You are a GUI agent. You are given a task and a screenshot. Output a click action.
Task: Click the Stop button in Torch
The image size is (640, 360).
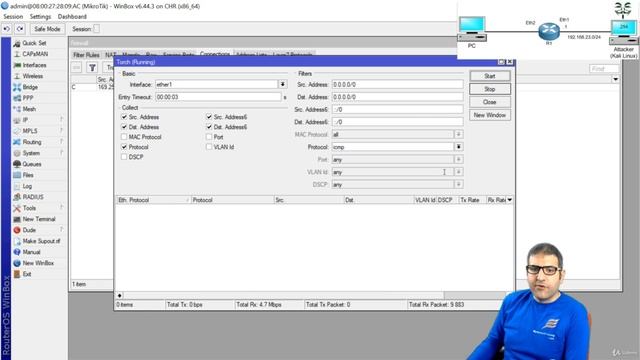point(490,89)
